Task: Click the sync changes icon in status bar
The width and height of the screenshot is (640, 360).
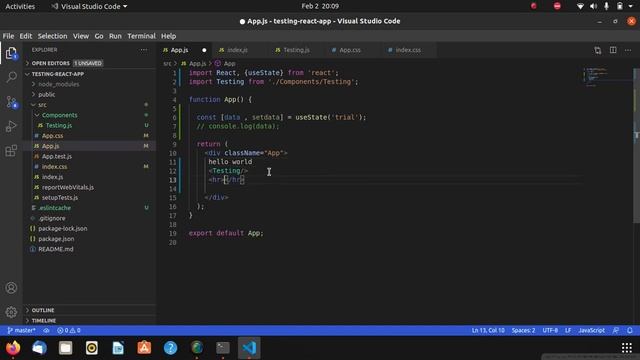Action: click(46, 330)
